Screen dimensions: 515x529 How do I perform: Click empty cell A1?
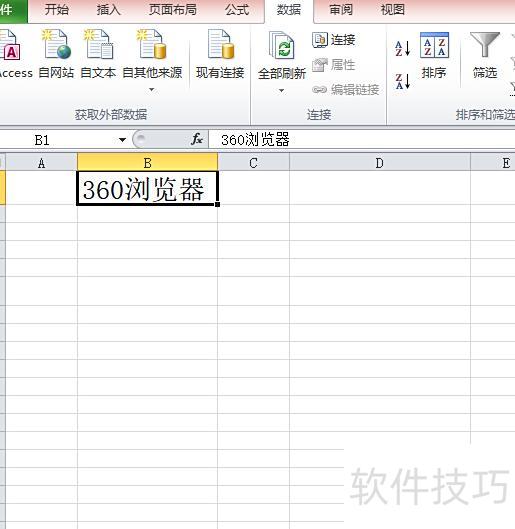click(41, 188)
